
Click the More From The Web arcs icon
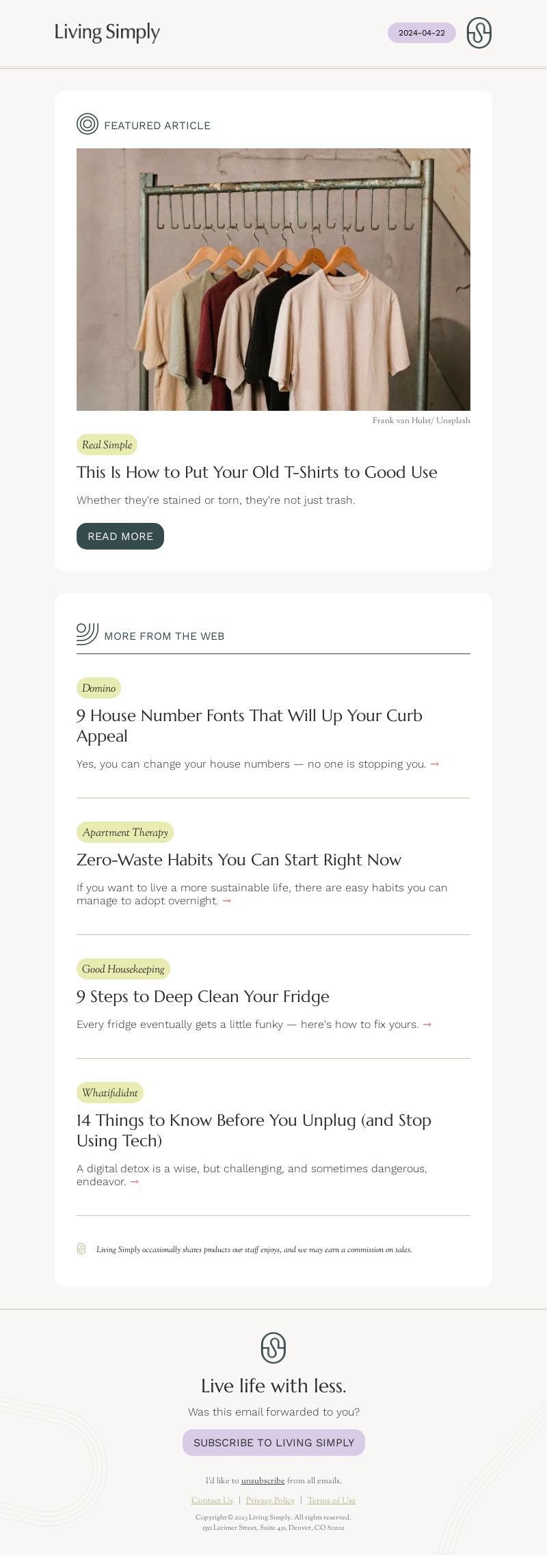tap(88, 634)
